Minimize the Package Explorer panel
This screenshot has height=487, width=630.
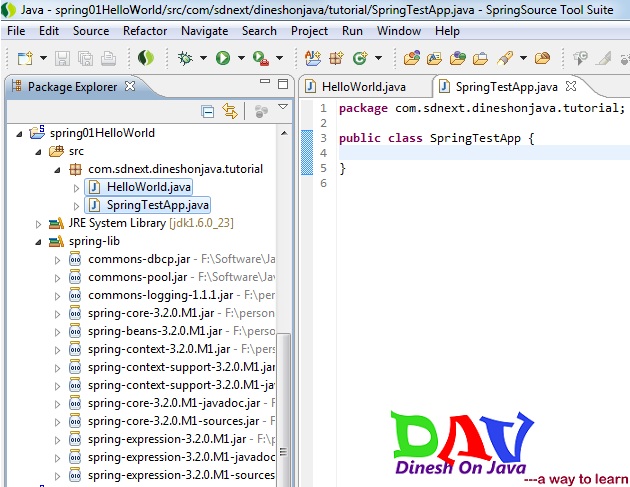(265, 82)
